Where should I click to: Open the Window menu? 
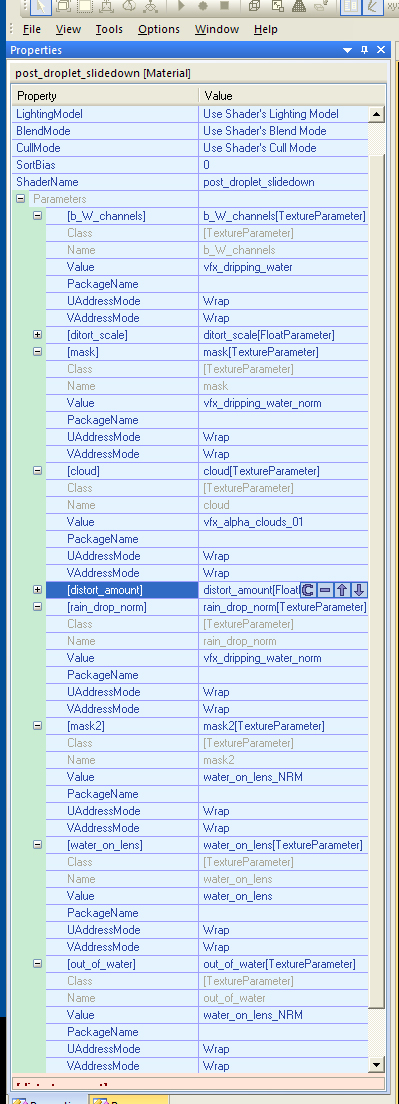pos(217,30)
